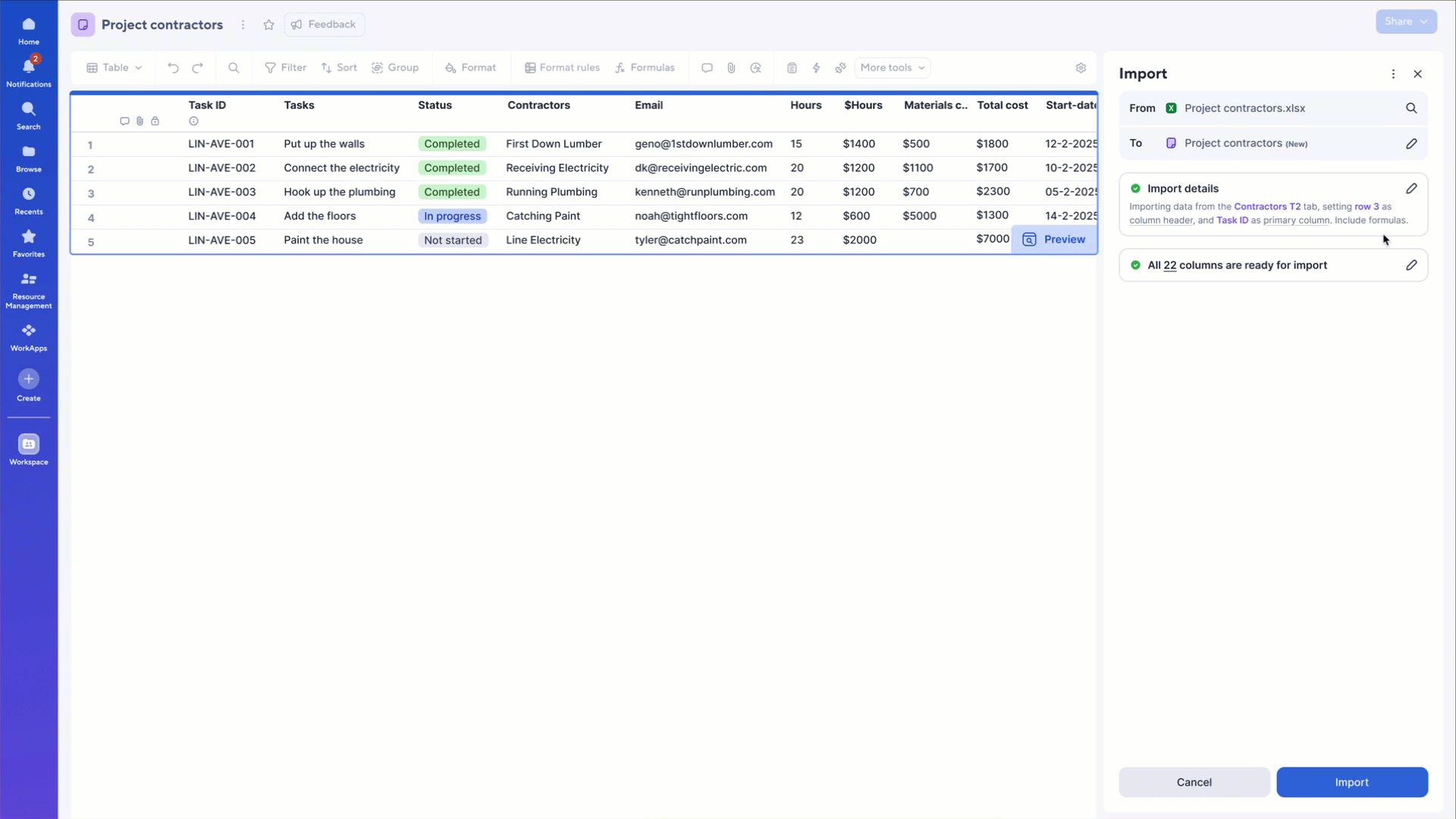Screen dimensions: 1456x819
Task: Open Resource Management in the sidebar
Action: click(29, 290)
